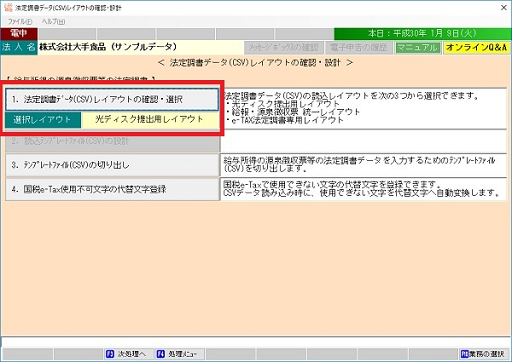Click the F3 次処理へ button
Image resolution: width=512 pixels, height=362 pixels.
pyautogui.click(x=129, y=354)
